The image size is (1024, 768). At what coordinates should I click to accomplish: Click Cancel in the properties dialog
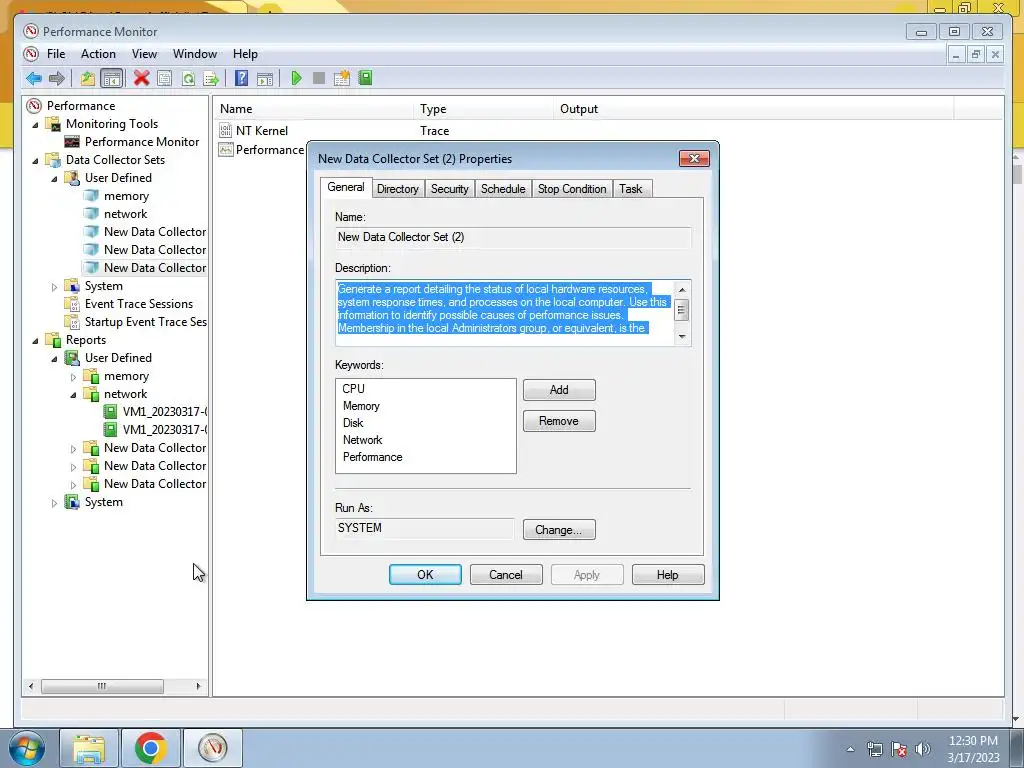pos(506,575)
